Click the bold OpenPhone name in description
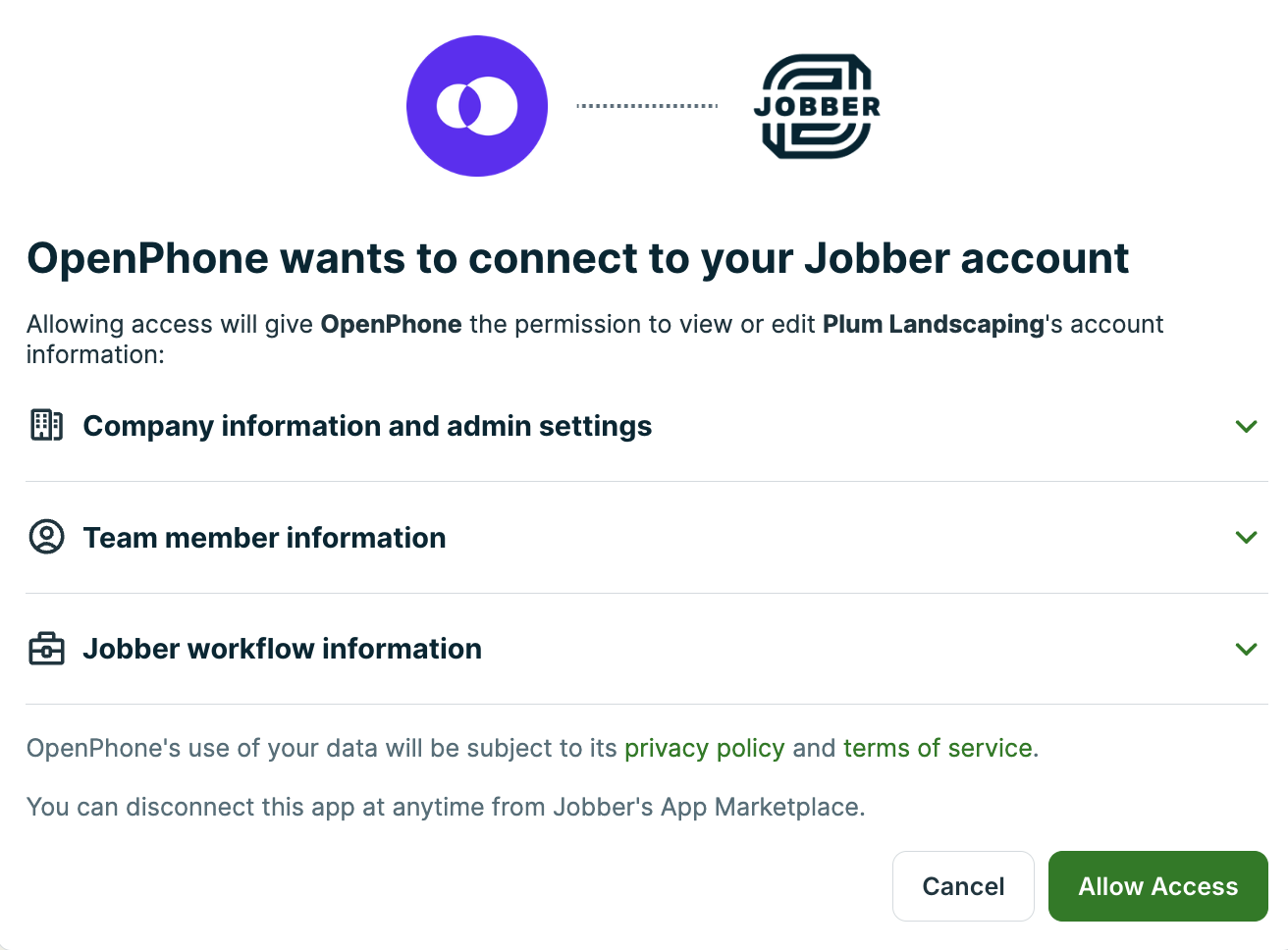This screenshot has height=950, width=1288. click(391, 324)
